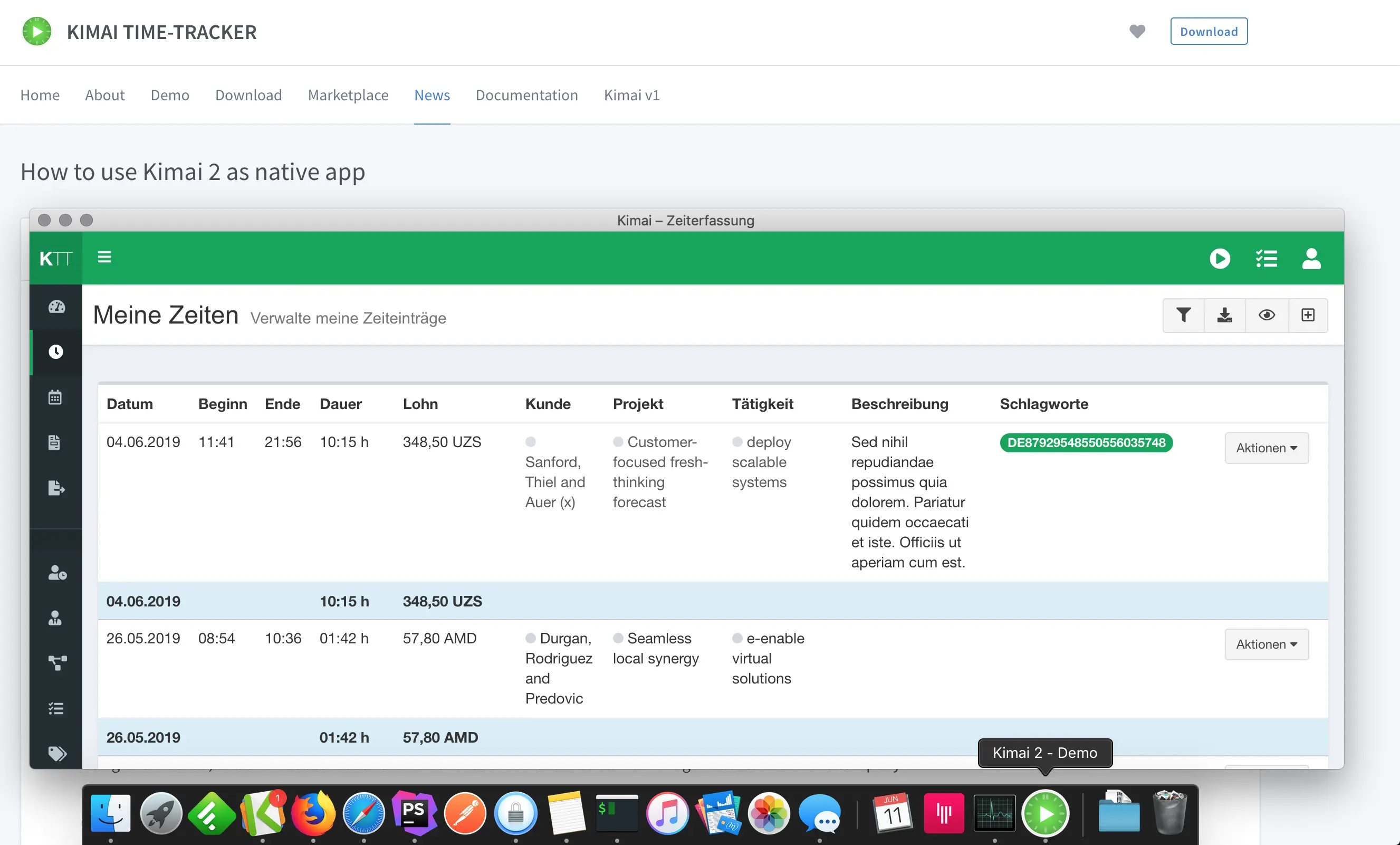
Task: Open Activity Monitor in the dock
Action: tap(994, 813)
